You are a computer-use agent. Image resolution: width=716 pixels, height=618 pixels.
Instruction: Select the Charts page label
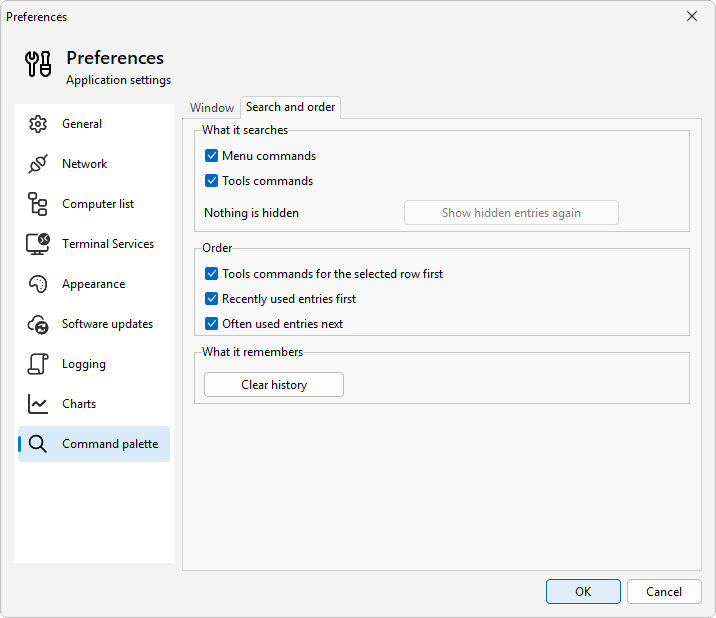pyautogui.click(x=79, y=404)
